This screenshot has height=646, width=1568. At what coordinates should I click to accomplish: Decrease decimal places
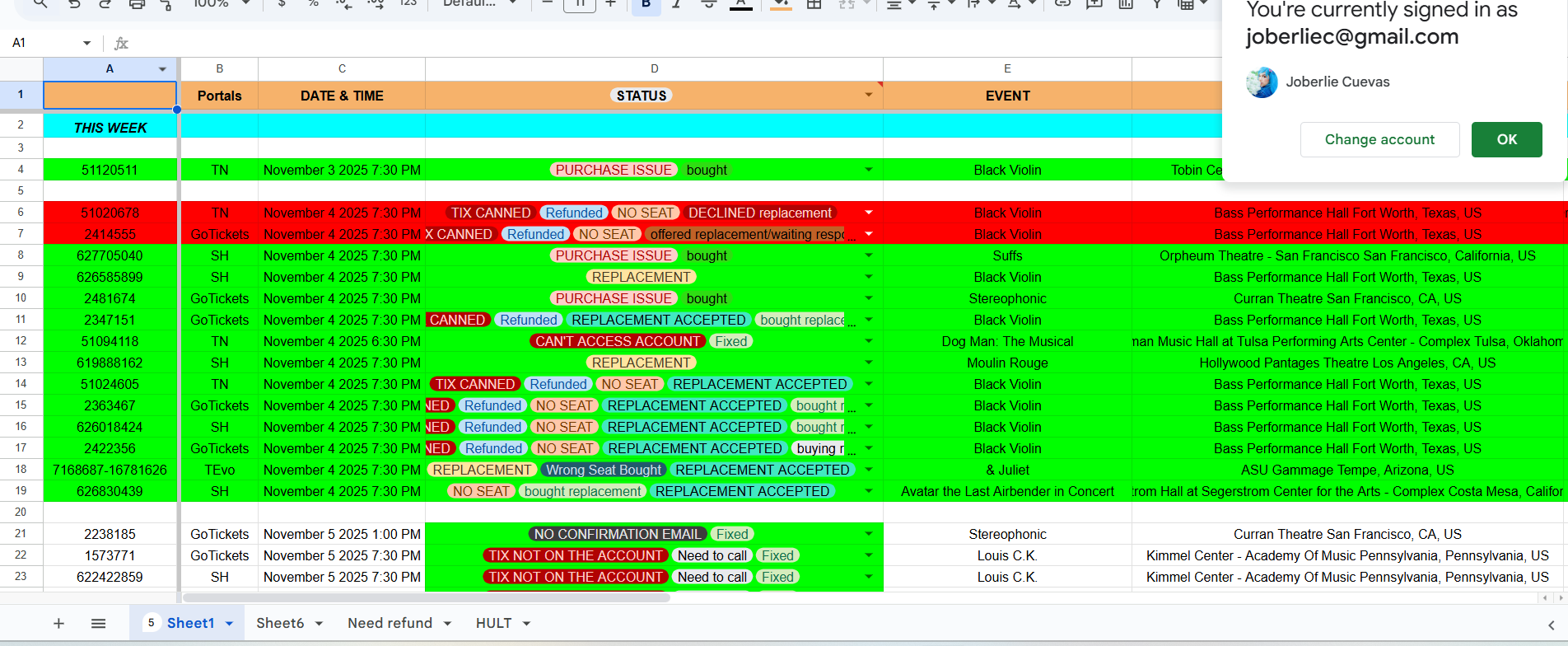click(345, 4)
